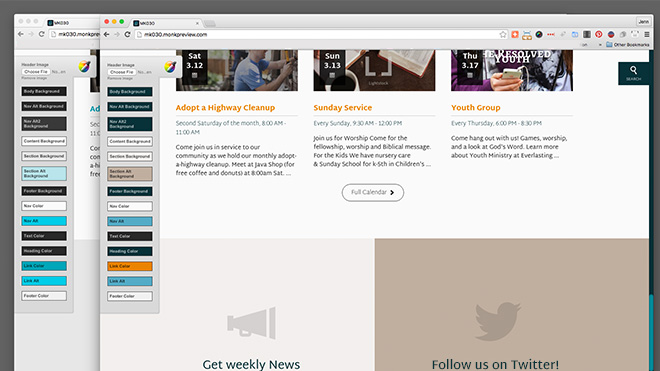The image size is (660, 371).
Task: Click Choose File in the back window
Action: coord(36,72)
